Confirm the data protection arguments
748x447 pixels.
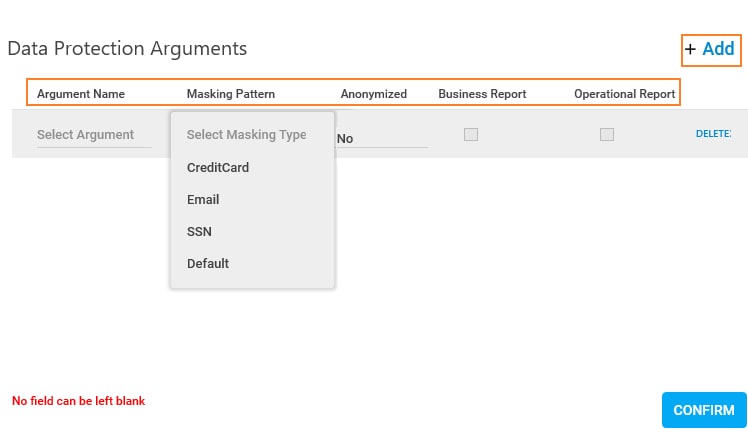coord(704,410)
